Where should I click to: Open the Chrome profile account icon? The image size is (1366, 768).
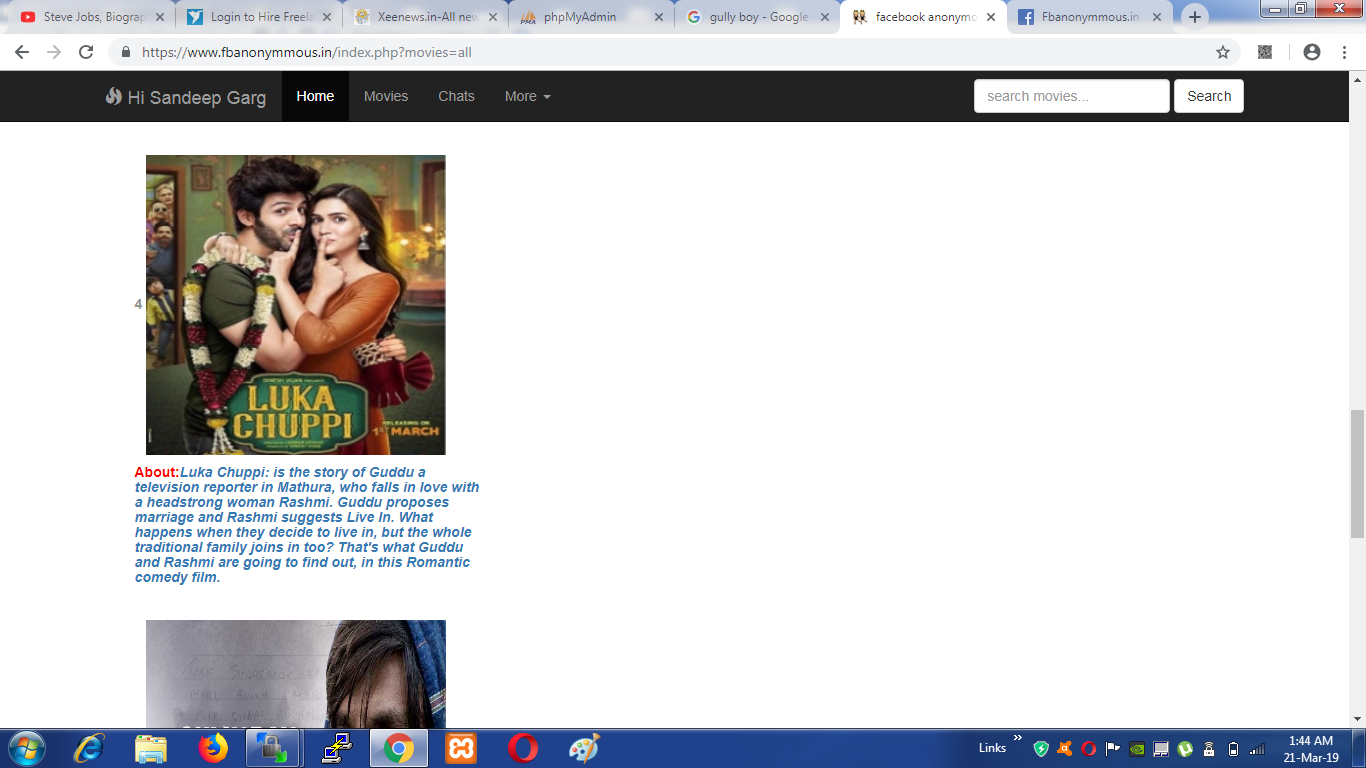tap(1312, 52)
